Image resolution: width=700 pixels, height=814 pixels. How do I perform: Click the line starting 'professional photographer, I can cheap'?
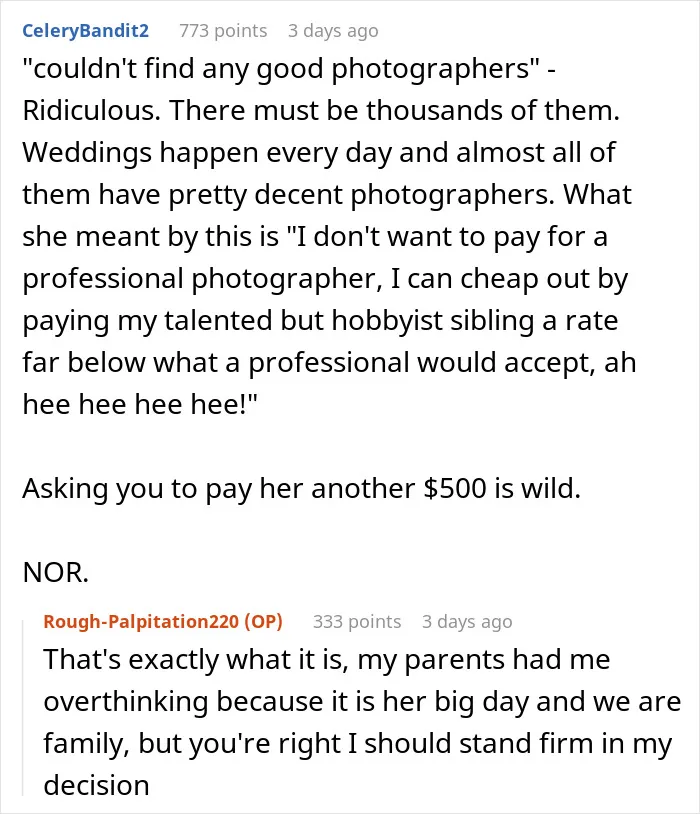325,279
